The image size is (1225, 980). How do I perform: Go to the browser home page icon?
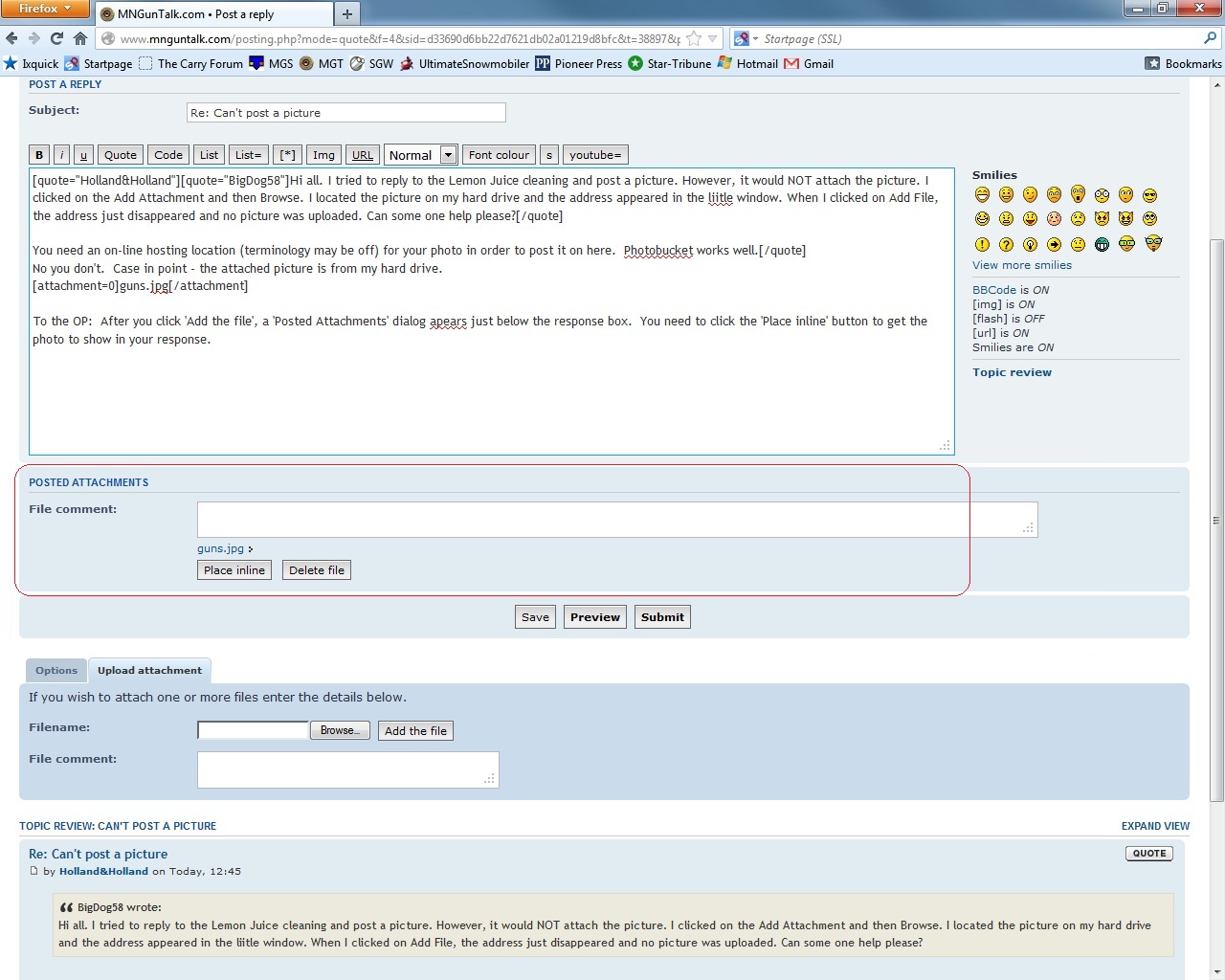click(80, 38)
